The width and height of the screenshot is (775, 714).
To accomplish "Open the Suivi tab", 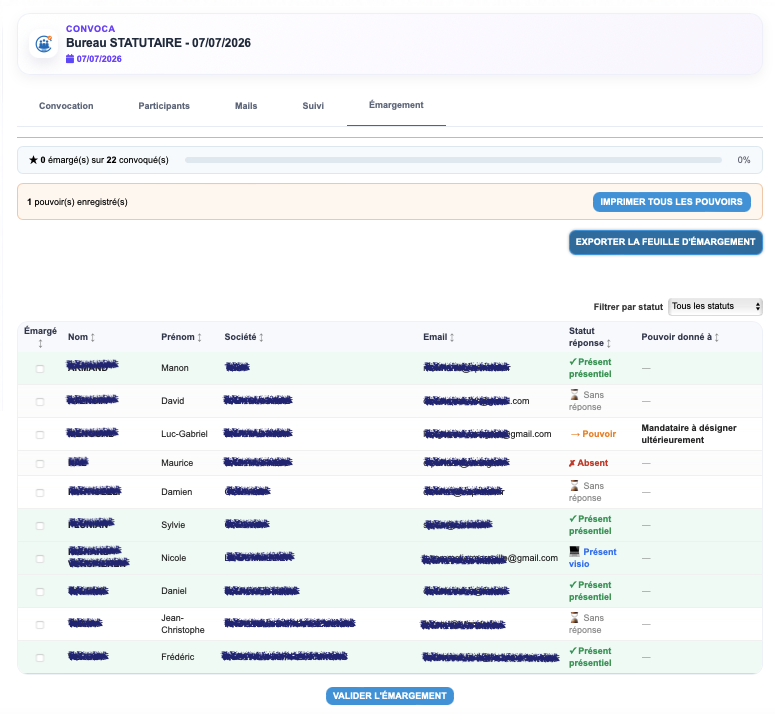I will 313,106.
